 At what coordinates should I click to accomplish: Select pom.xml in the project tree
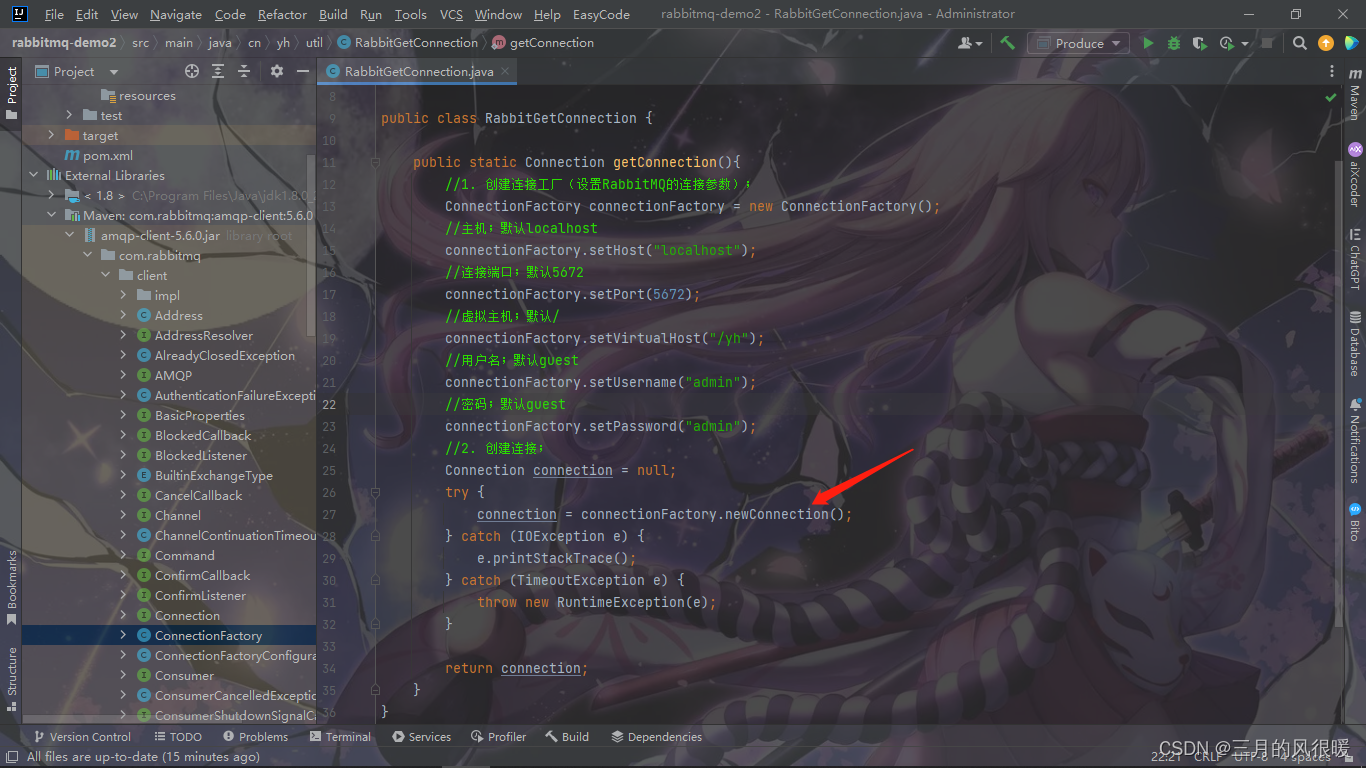pyautogui.click(x=107, y=155)
